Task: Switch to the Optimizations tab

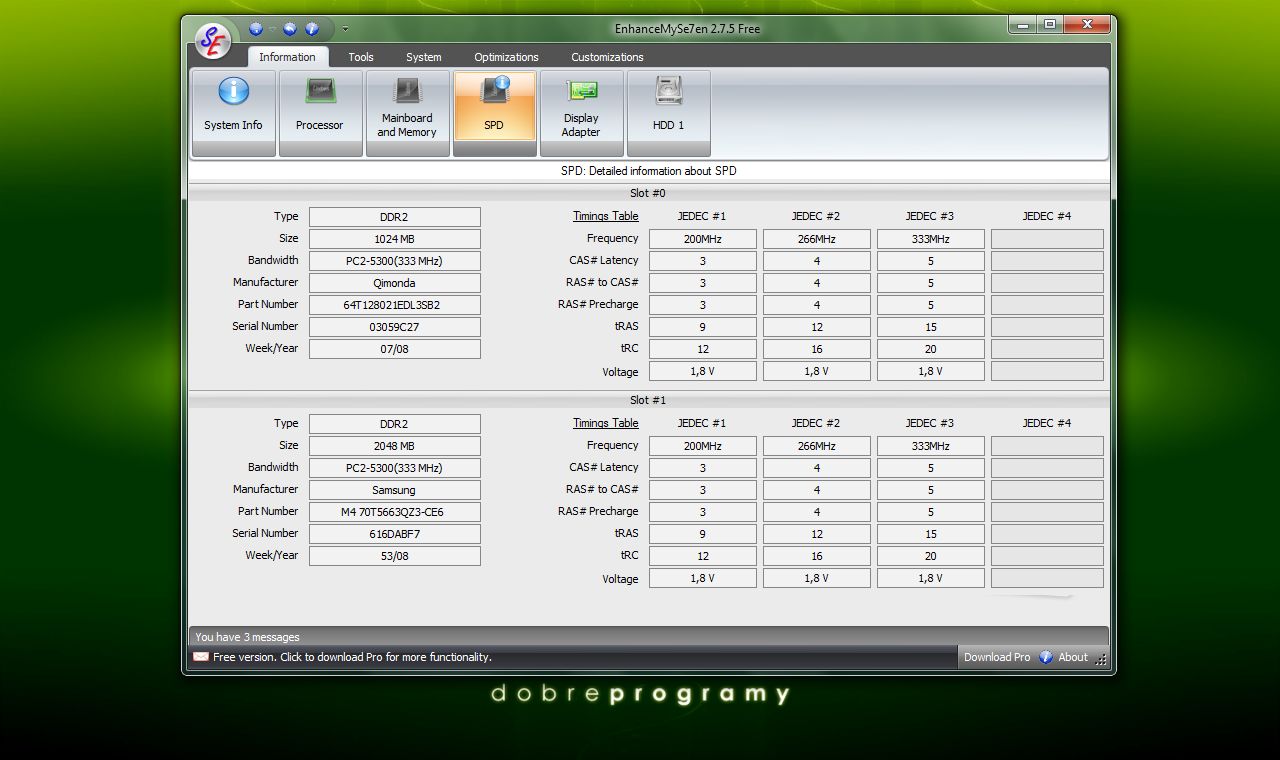Action: pos(506,57)
